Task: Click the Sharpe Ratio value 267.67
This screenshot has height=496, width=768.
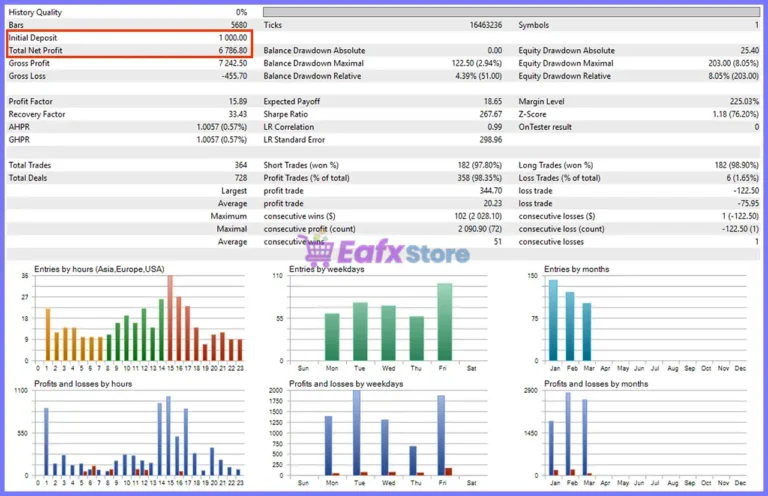Action: [x=491, y=114]
